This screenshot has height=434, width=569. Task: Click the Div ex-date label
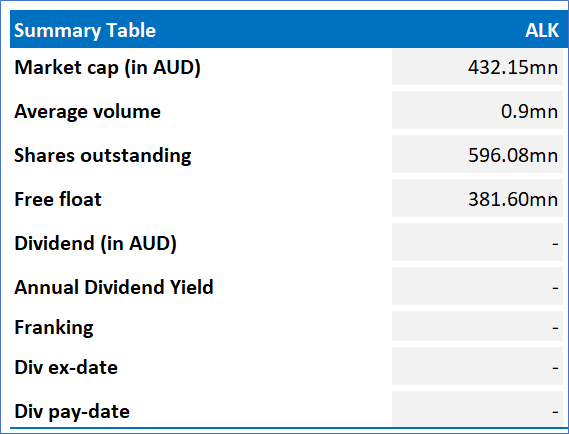click(66, 368)
